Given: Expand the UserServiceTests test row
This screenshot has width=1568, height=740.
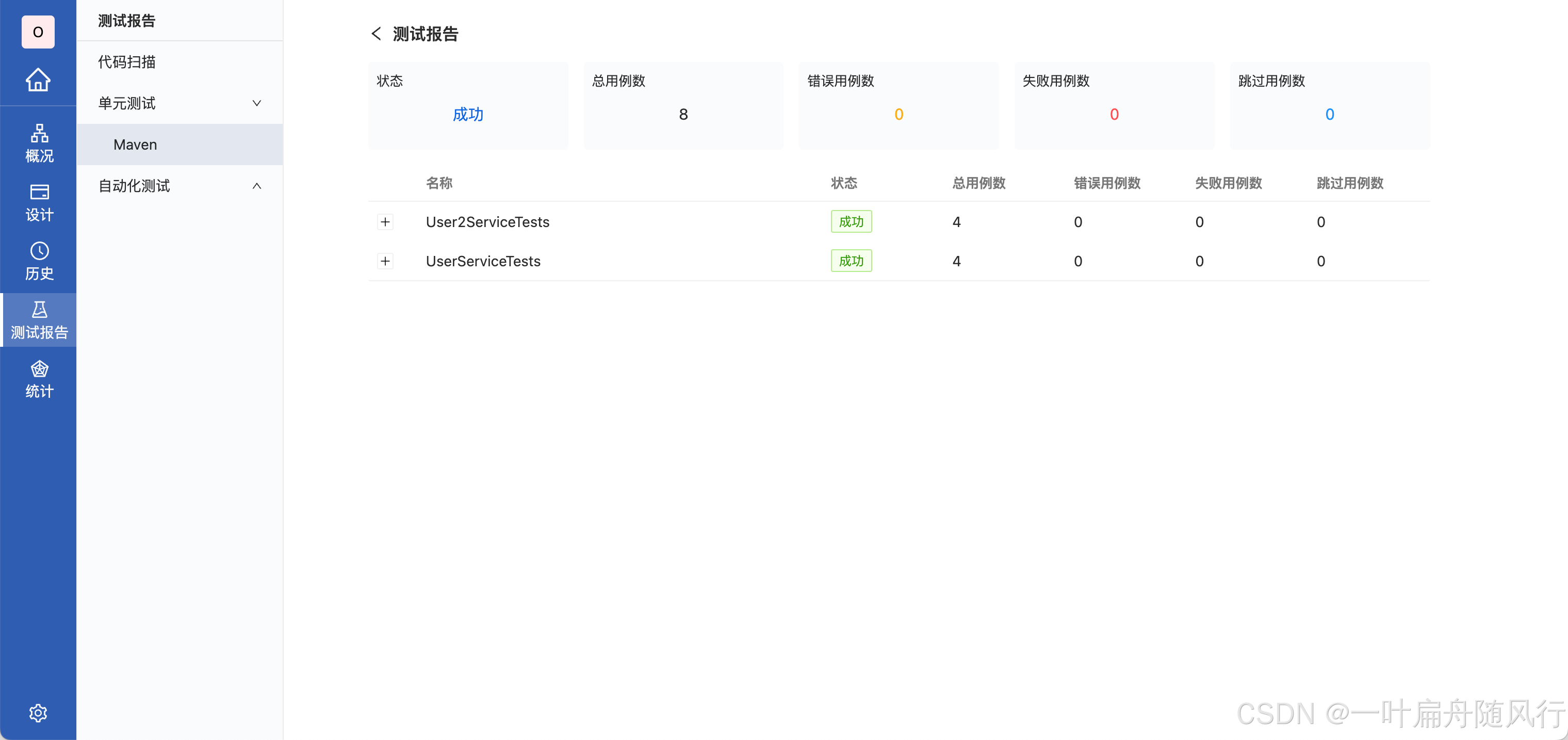Looking at the screenshot, I should click(x=385, y=261).
